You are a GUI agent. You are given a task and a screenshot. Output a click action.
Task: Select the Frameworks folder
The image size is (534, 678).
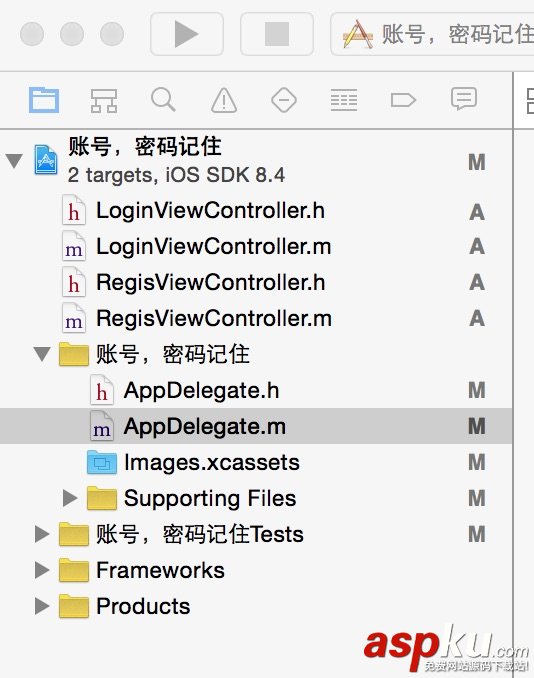pyautogui.click(x=74, y=570)
